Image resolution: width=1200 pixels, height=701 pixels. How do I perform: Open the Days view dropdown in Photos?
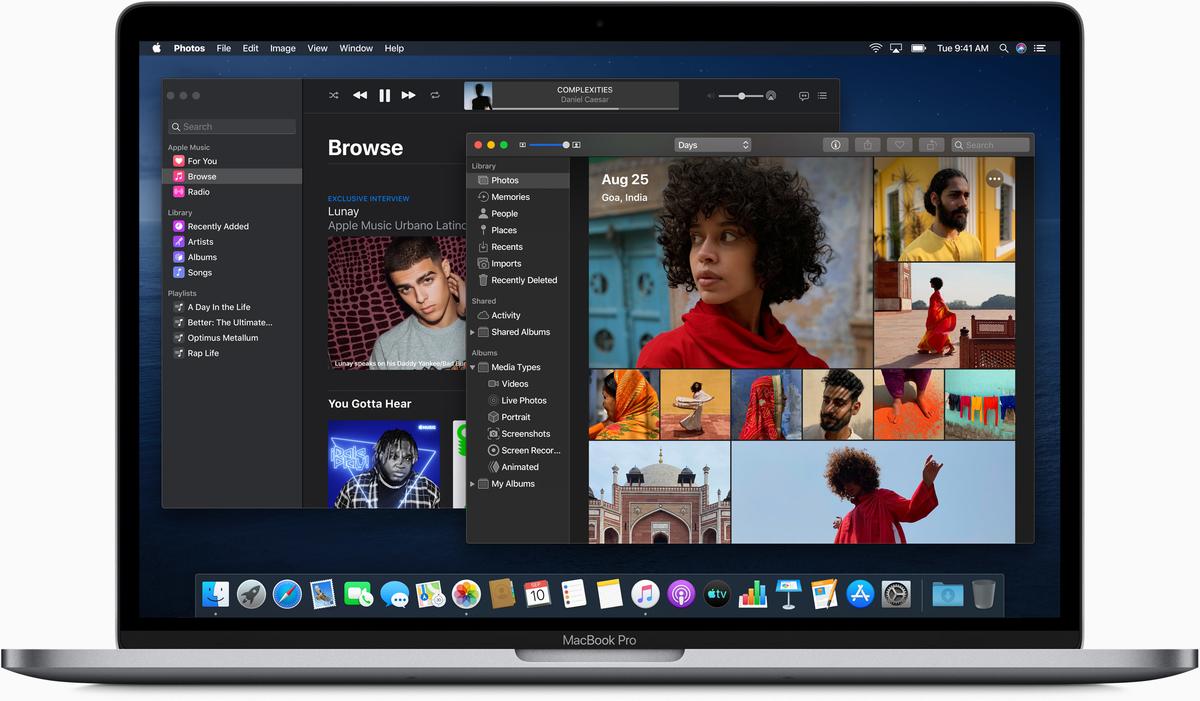pyautogui.click(x=712, y=145)
